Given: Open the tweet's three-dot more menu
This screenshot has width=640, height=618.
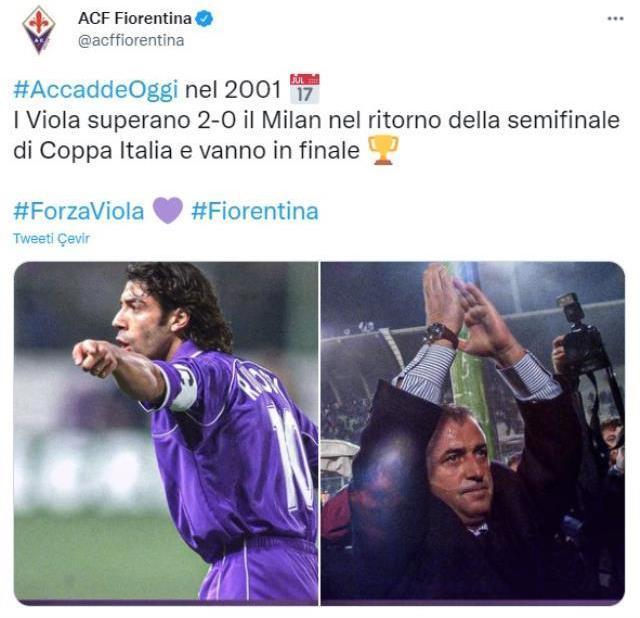Looking at the screenshot, I should pyautogui.click(x=615, y=18).
